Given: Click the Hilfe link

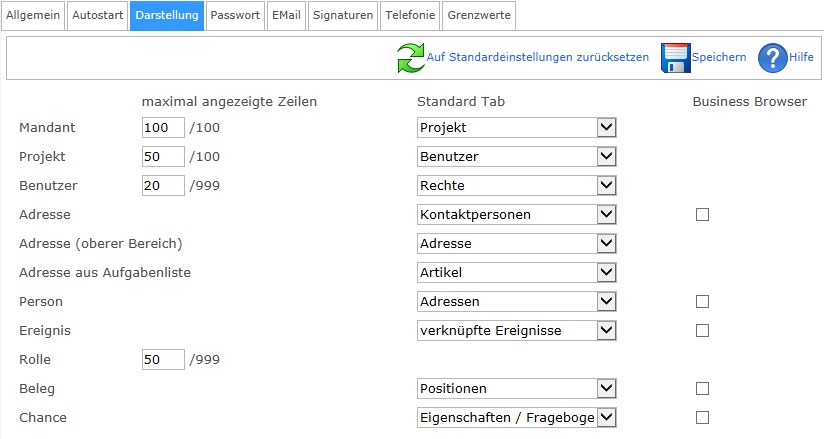Looking at the screenshot, I should [x=801, y=58].
